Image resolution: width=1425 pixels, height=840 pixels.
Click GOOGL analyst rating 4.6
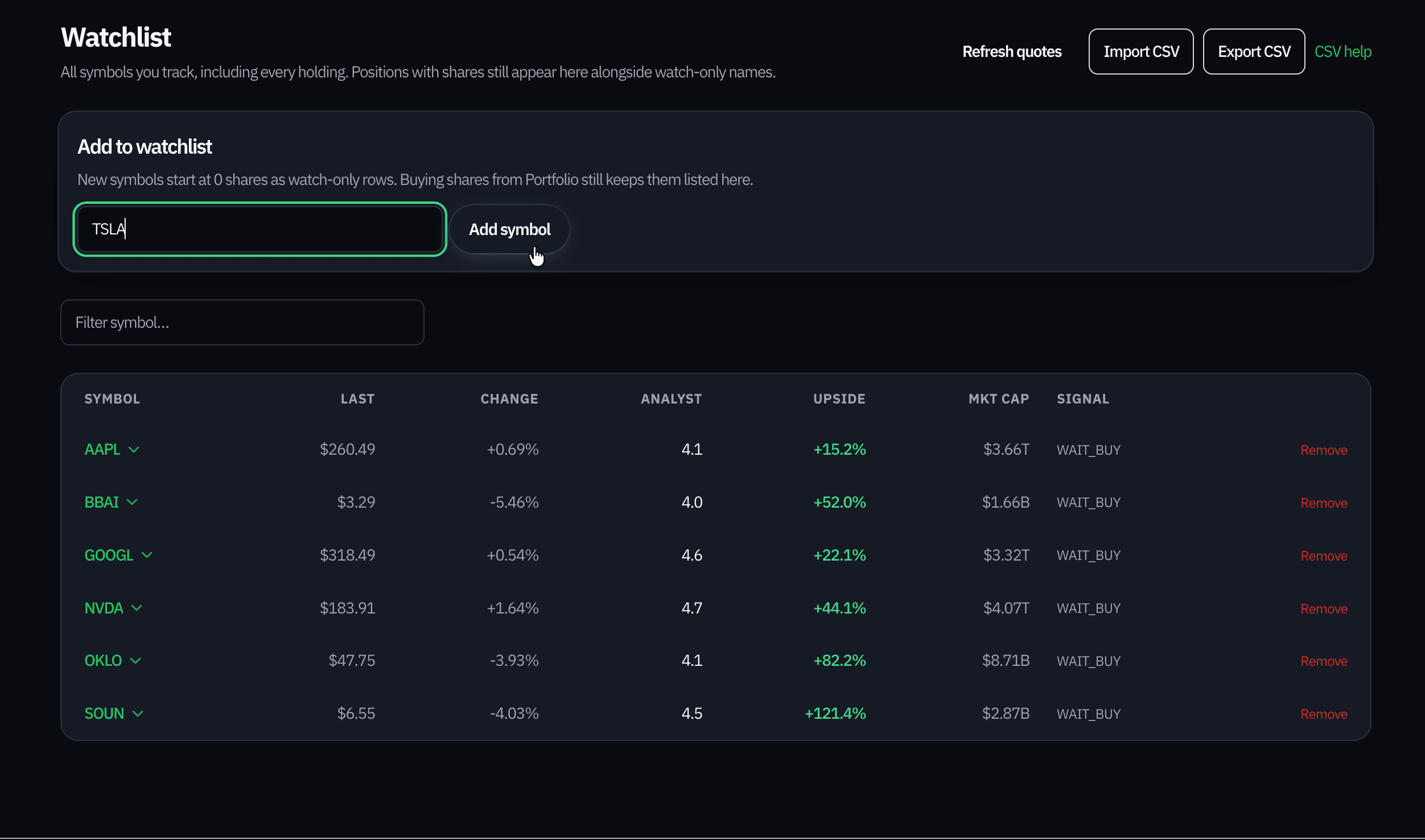coord(692,555)
